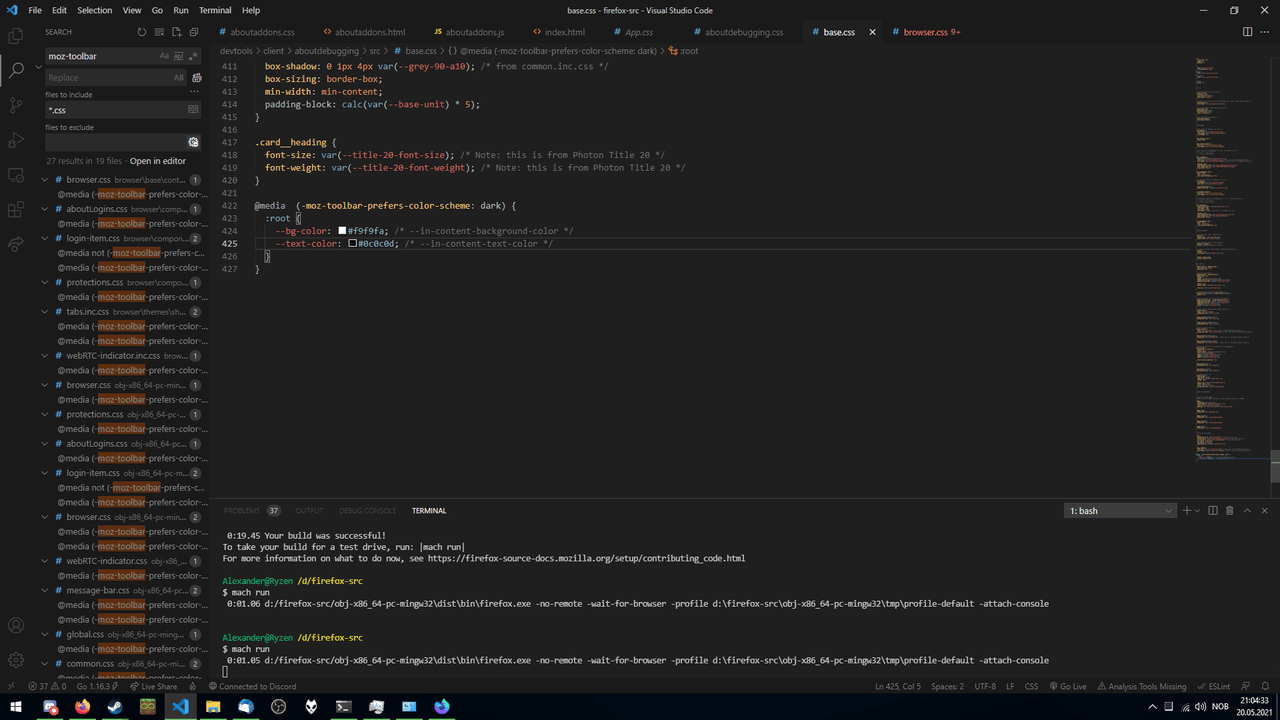The image size is (1280, 720).
Task: Click the #f9f9fa color swatch
Action: 342,231
